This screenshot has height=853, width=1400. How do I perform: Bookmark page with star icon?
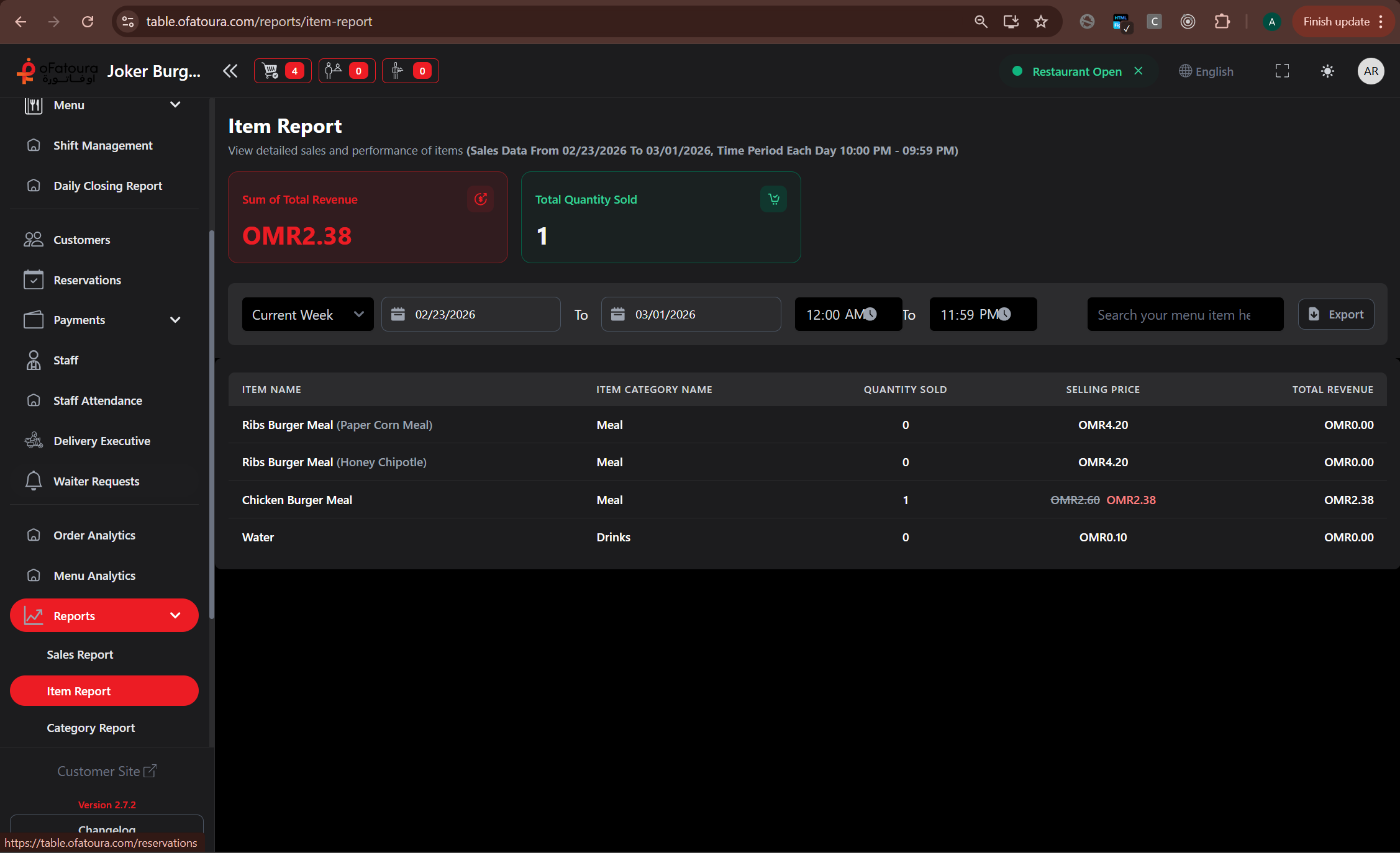(1041, 22)
